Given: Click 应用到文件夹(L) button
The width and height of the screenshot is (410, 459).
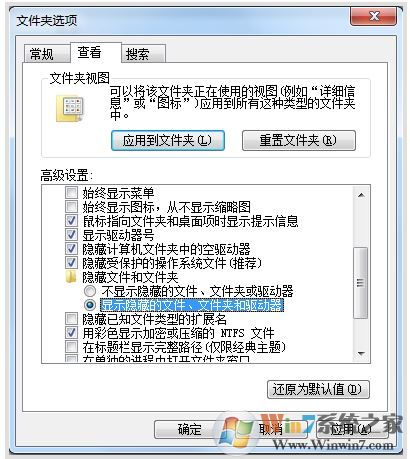Looking at the screenshot, I should click(168, 140).
